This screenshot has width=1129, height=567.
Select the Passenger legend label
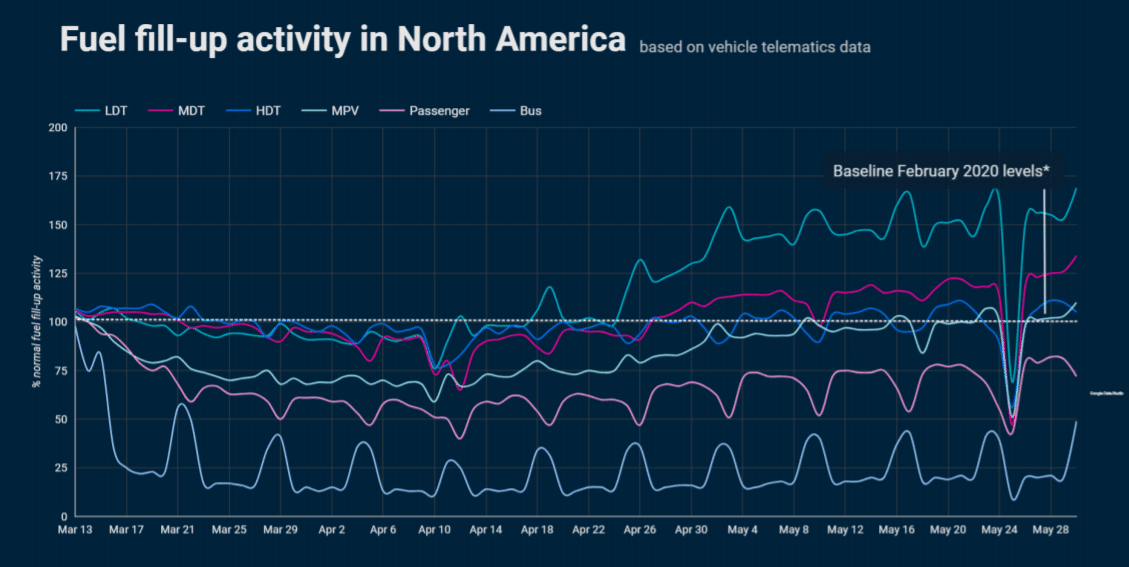tap(439, 111)
